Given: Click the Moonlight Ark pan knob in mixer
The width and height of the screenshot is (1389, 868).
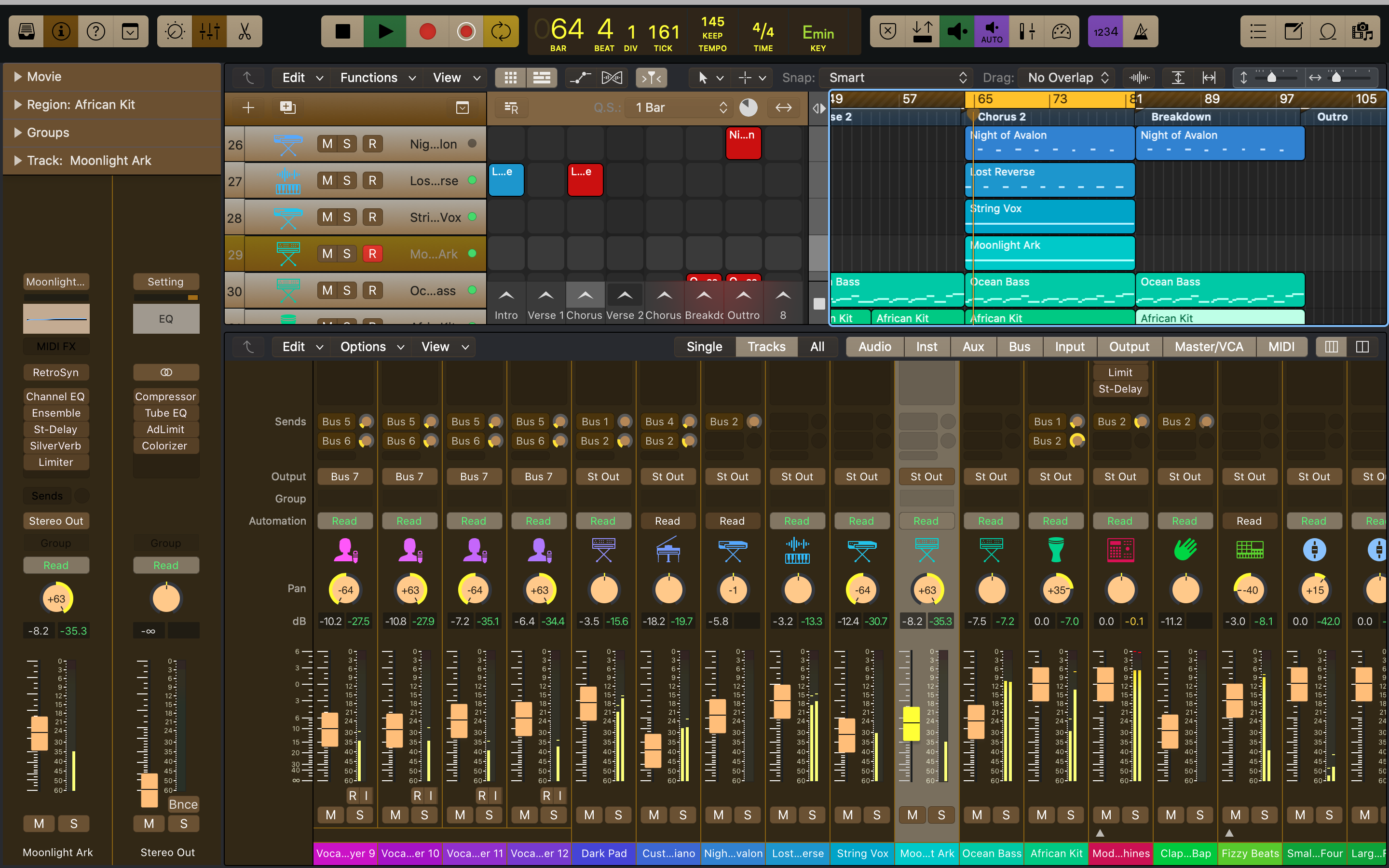Looking at the screenshot, I should click(926, 590).
